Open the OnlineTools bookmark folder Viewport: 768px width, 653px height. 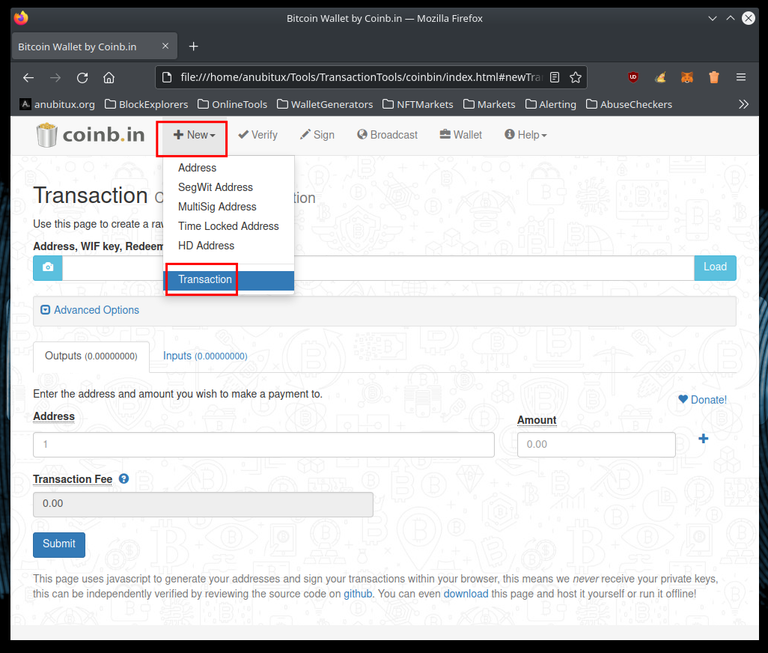click(232, 104)
